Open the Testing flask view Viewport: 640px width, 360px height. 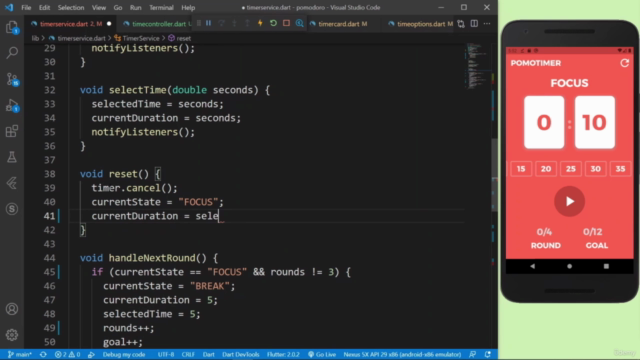[x=12, y=157]
